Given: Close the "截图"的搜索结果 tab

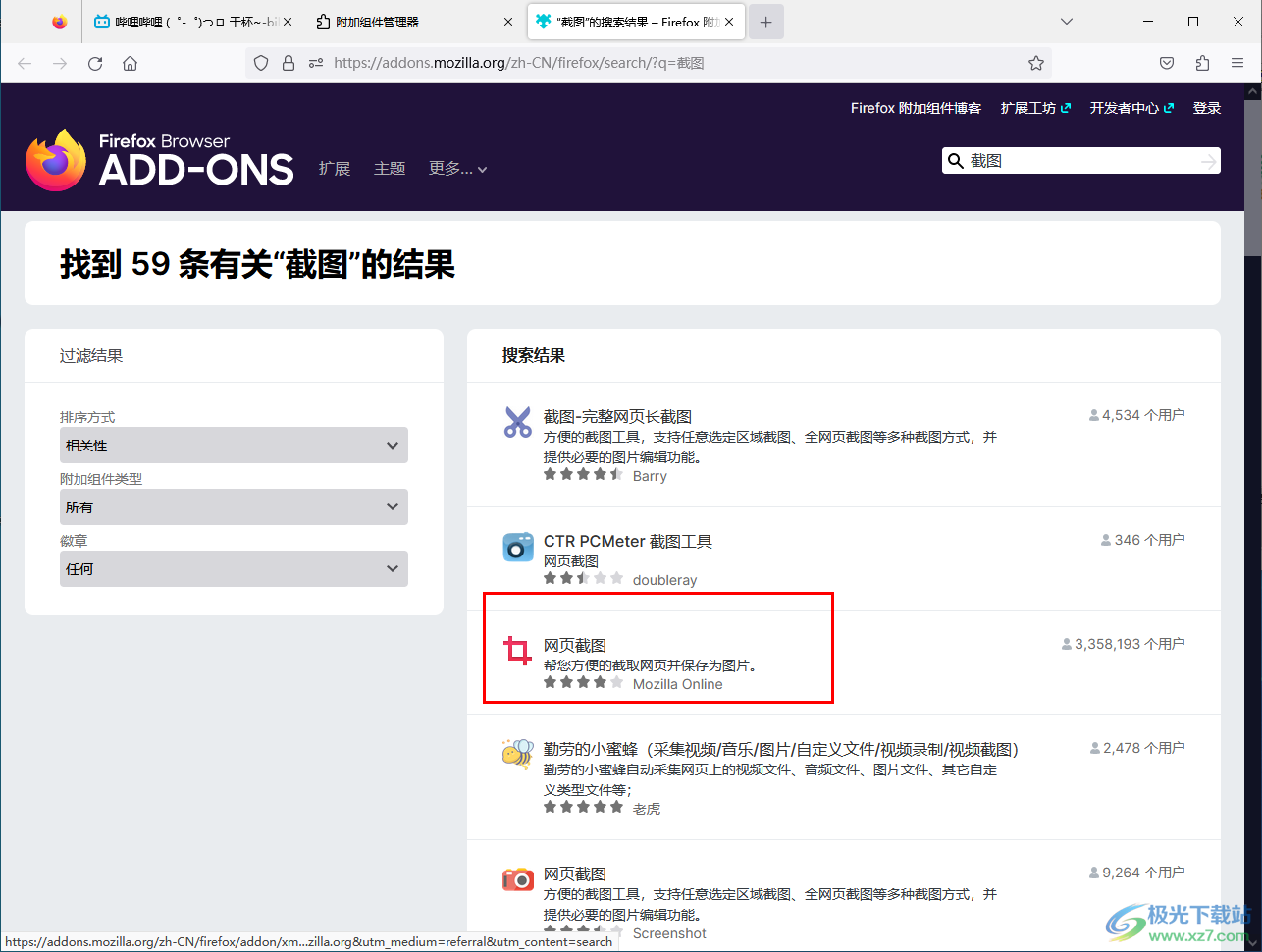Looking at the screenshot, I should coord(729,22).
